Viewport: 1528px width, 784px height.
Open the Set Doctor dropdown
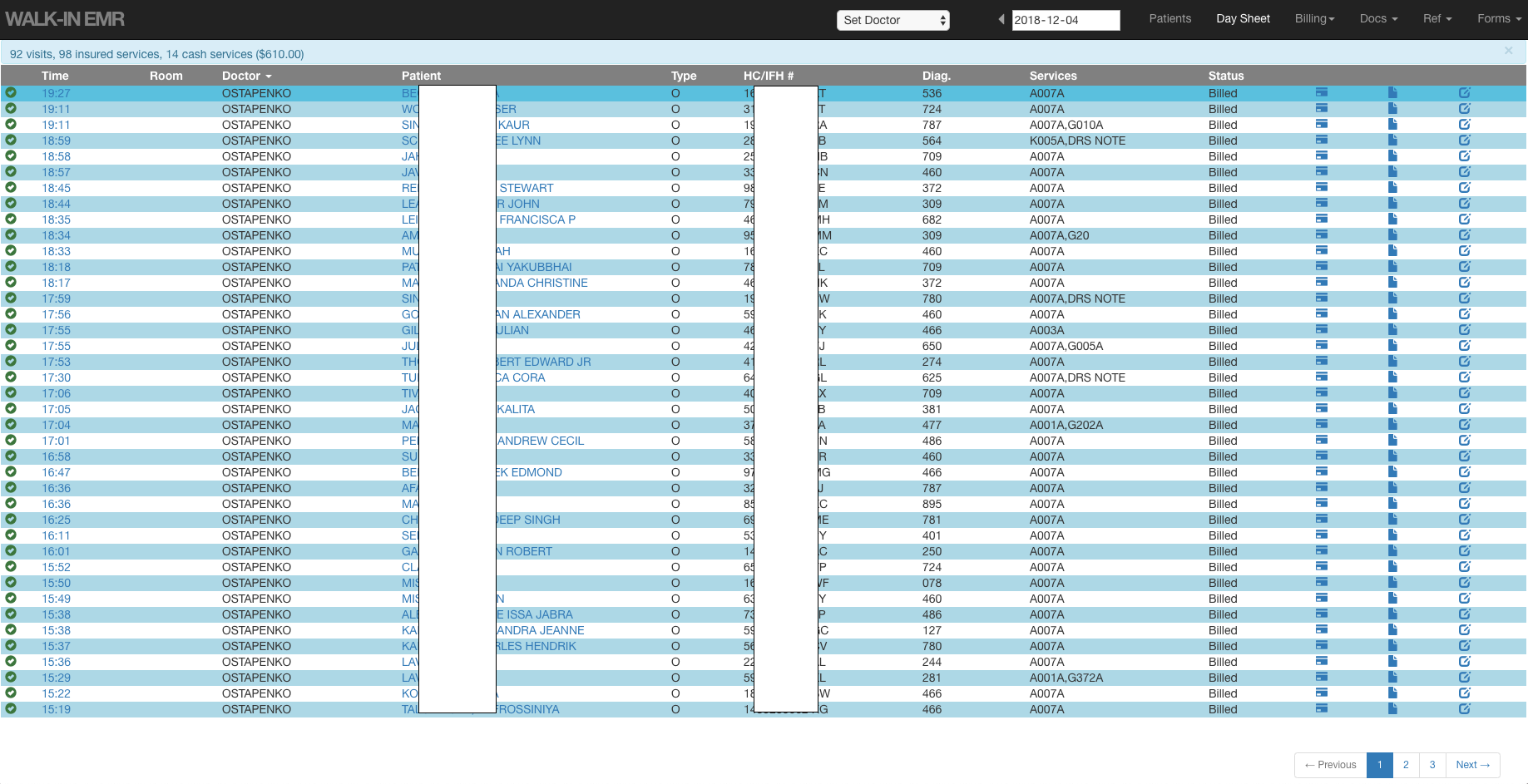(893, 20)
